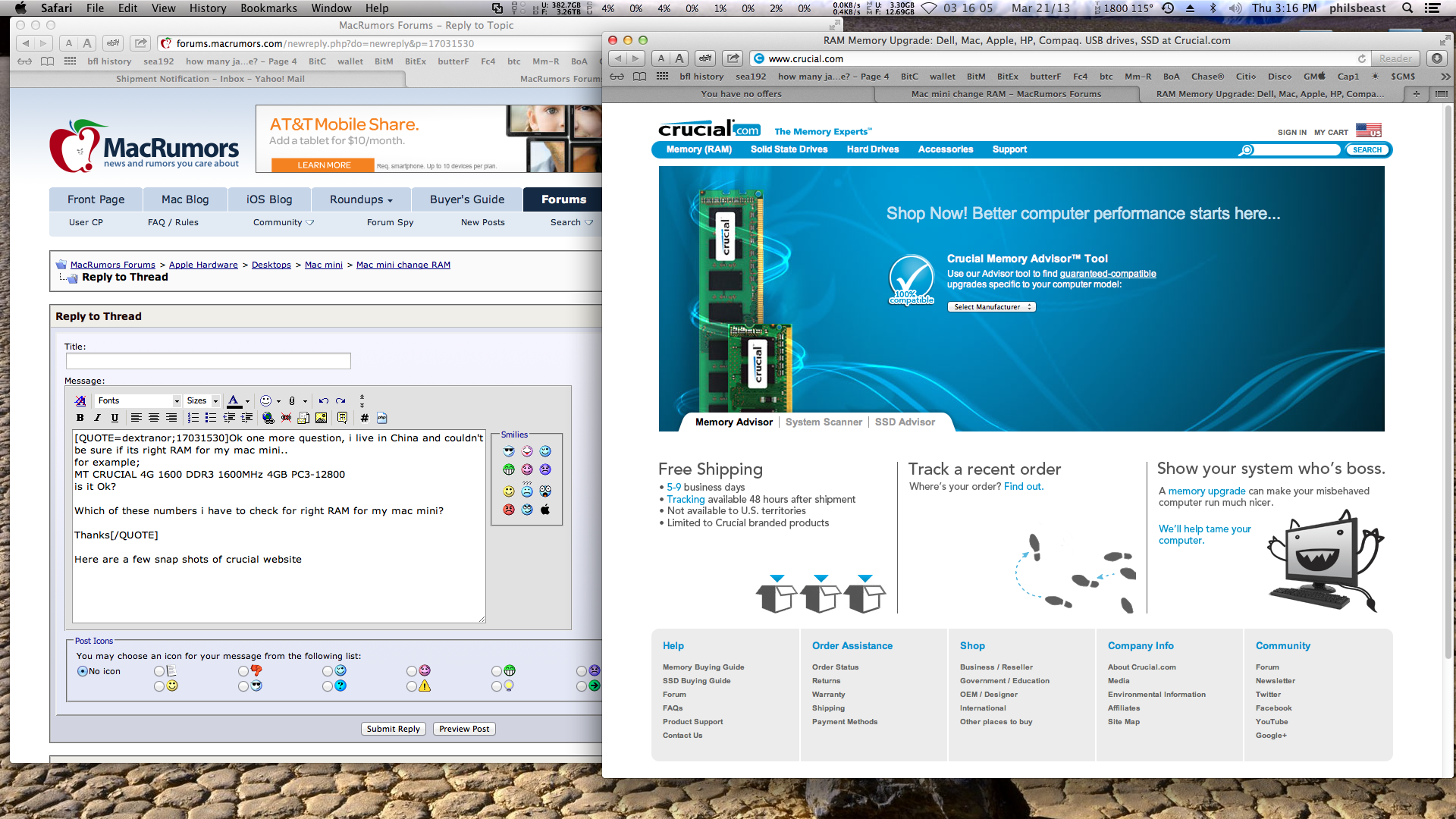Select the thumbs down post icon radio

(243, 671)
